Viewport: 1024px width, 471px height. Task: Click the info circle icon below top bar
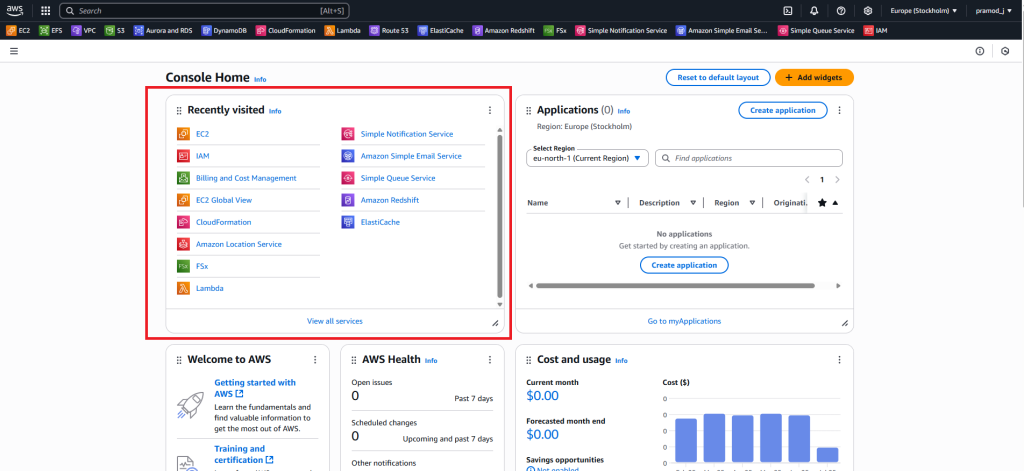pyautogui.click(x=980, y=51)
